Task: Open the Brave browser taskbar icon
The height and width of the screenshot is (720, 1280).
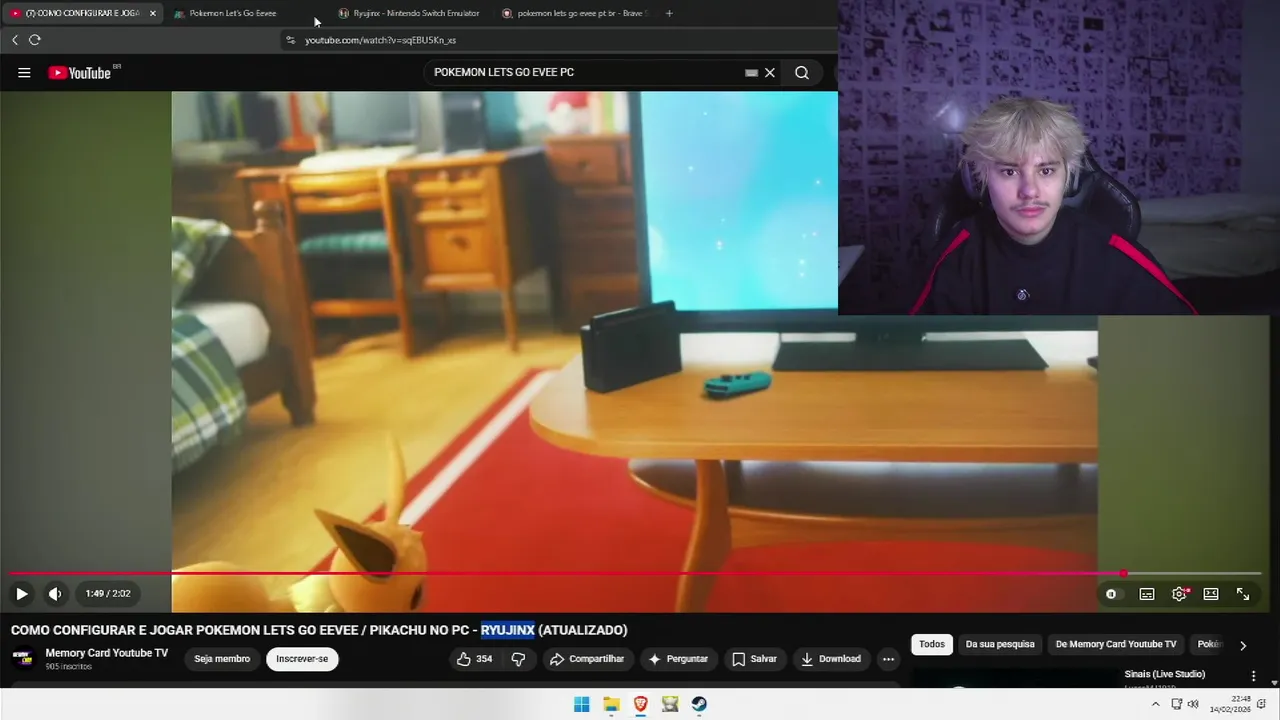Action: (x=641, y=704)
